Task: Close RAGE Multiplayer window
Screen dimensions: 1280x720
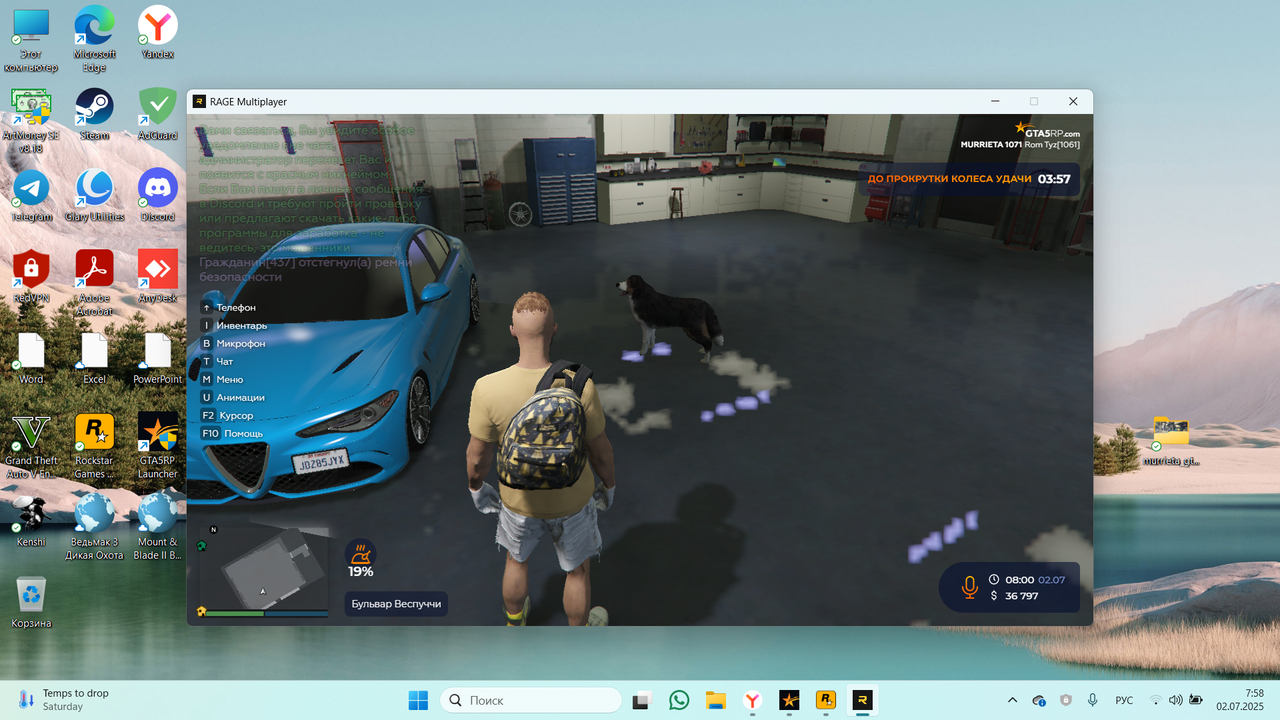Action: click(1073, 101)
